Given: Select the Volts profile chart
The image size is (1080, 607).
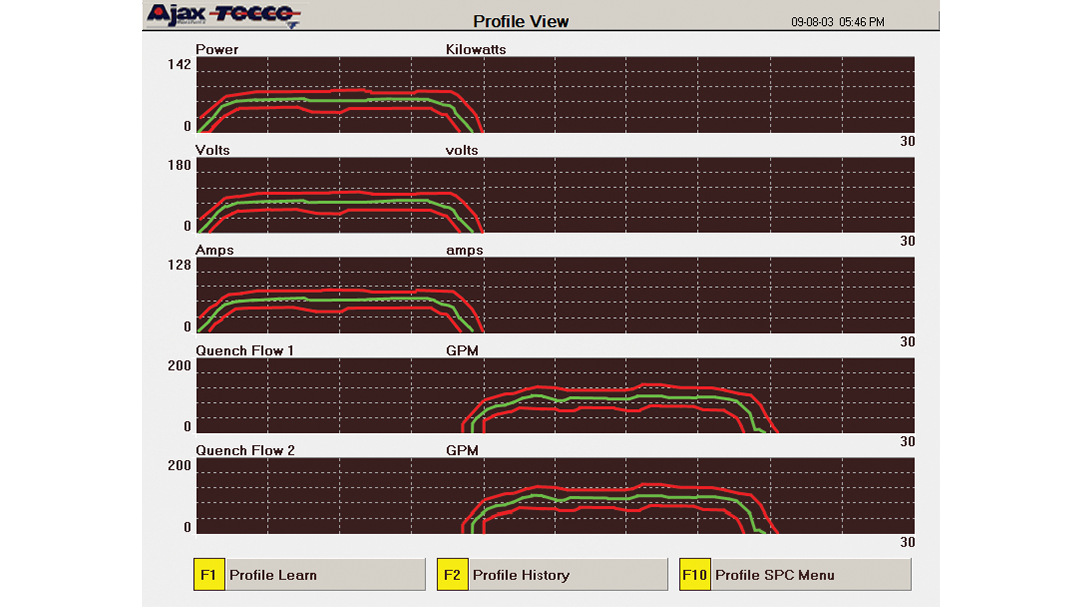Looking at the screenshot, I should pyautogui.click(x=555, y=195).
